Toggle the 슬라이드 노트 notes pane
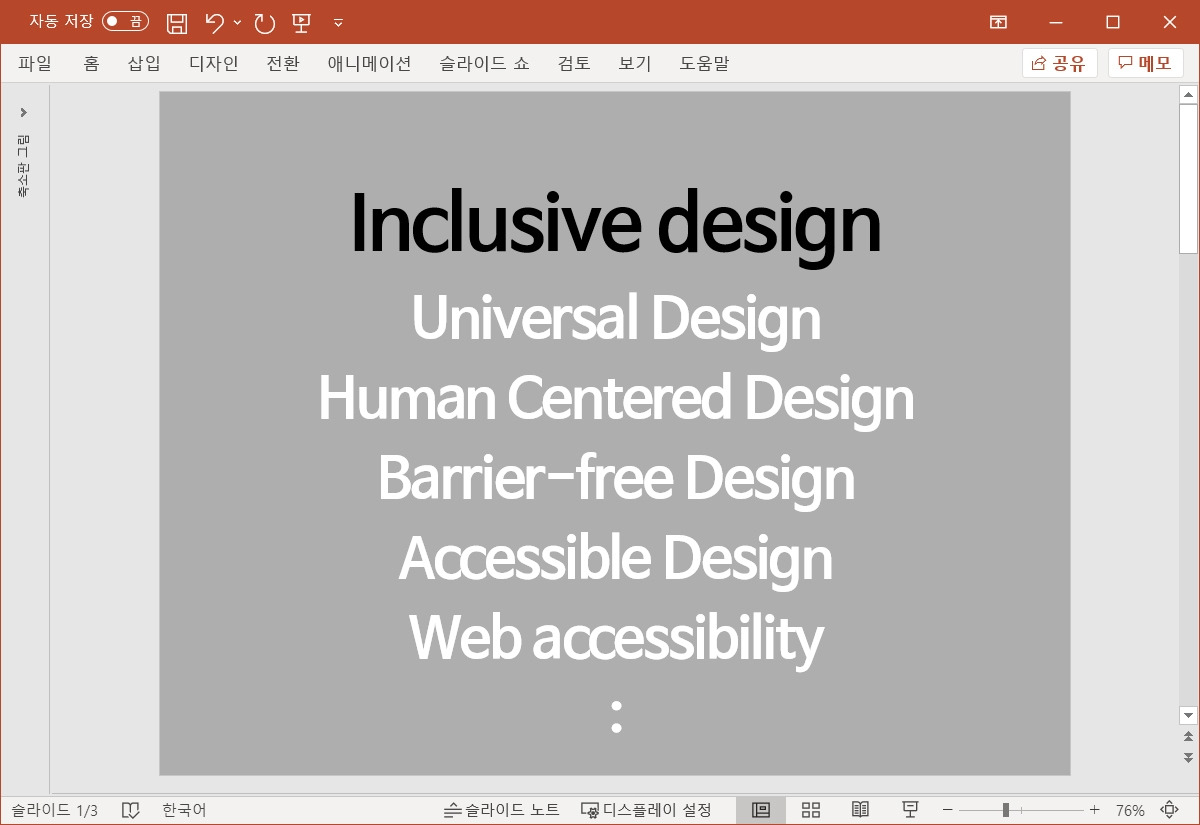This screenshot has width=1200, height=825. (x=502, y=810)
